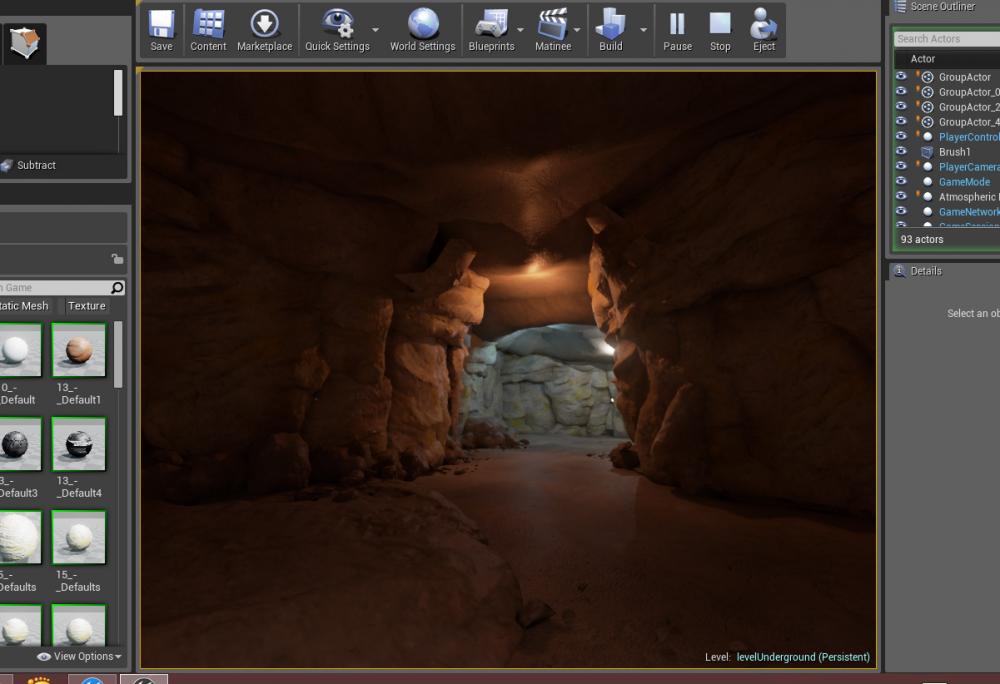Eject from the player controller
This screenshot has height=684, width=1000.
[763, 30]
